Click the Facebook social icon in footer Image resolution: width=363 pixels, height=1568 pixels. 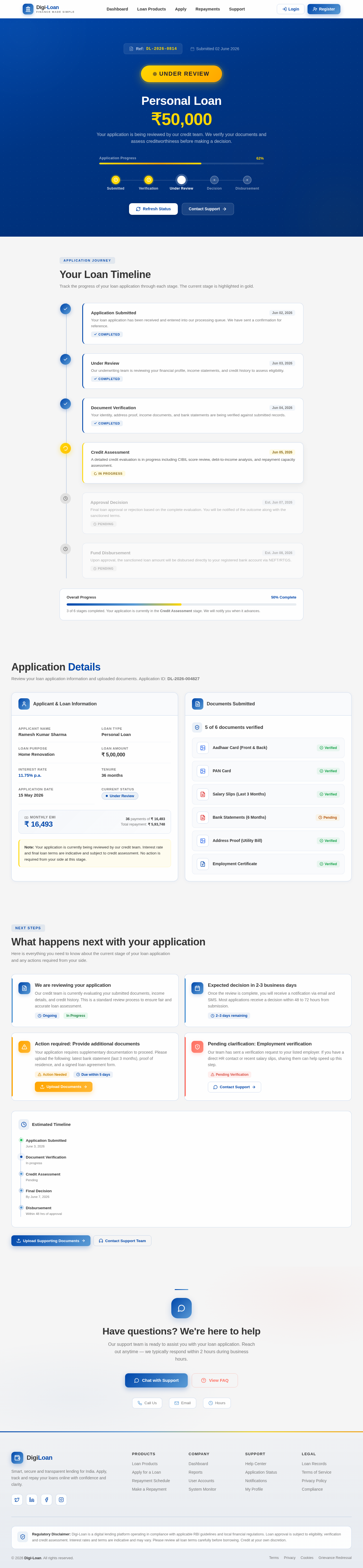[46, 1500]
